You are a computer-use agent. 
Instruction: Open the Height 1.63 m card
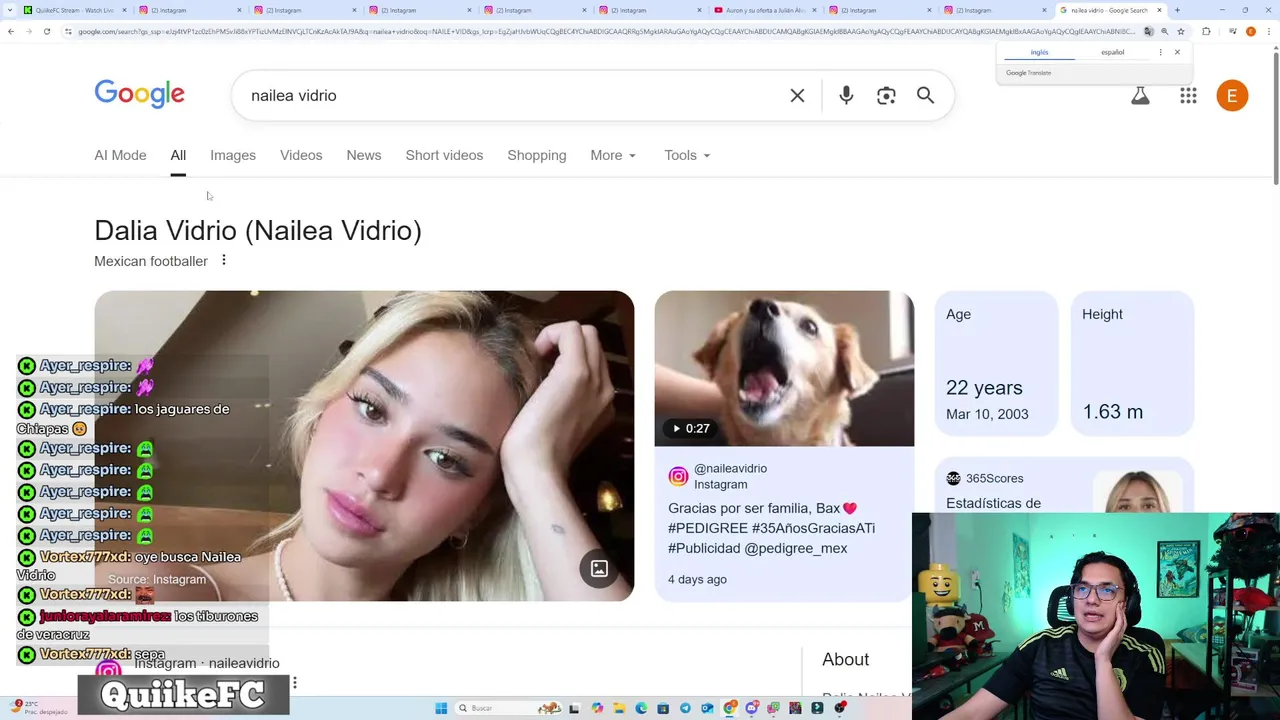[x=1132, y=363]
